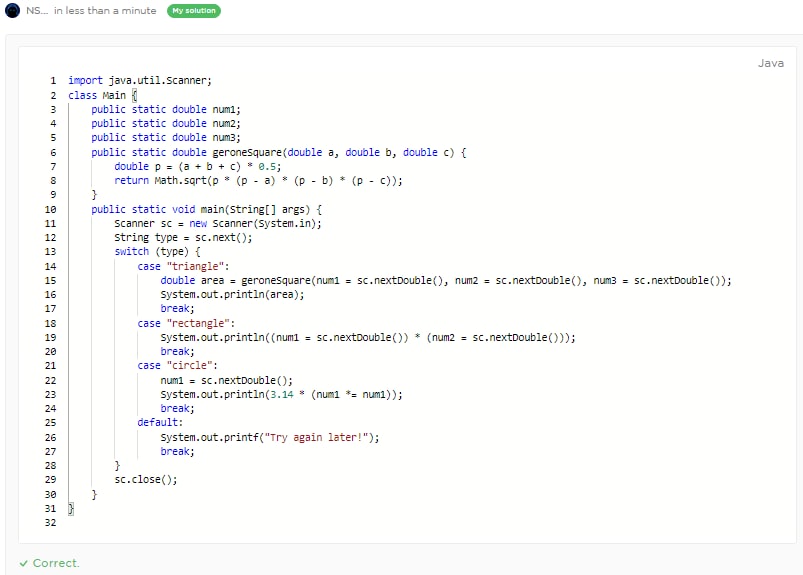This screenshot has width=803, height=575.
Task: Click the user avatar icon
Action: (x=12, y=10)
